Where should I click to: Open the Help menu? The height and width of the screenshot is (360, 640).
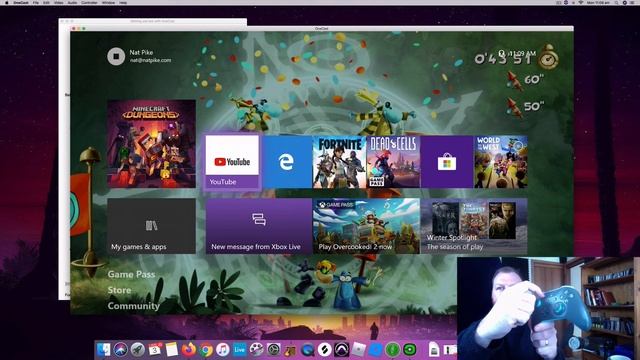[123, 2]
